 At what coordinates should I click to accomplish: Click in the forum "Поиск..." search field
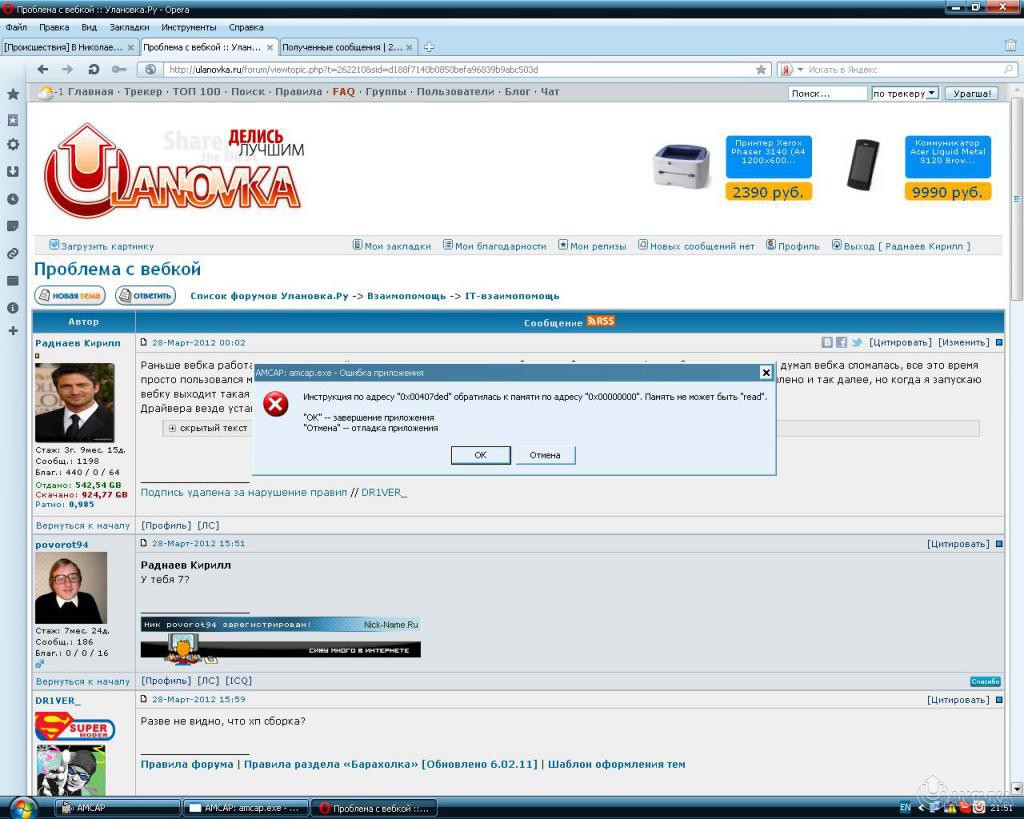point(826,93)
